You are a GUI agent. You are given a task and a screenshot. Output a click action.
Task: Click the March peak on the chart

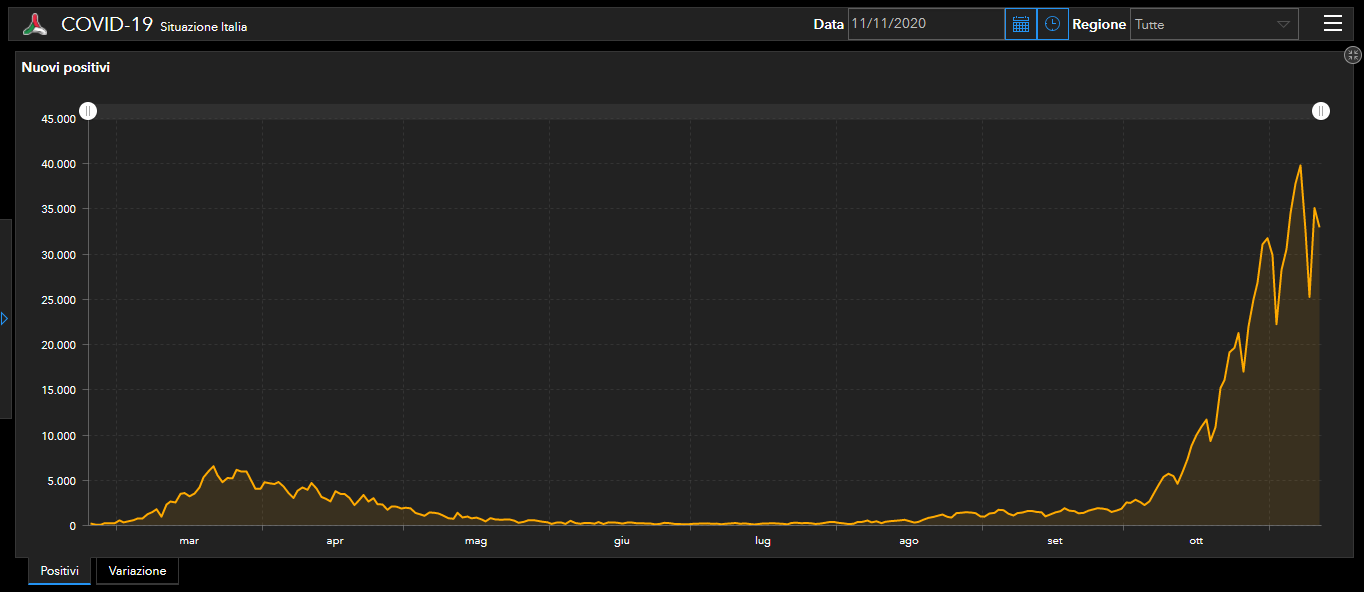212,466
